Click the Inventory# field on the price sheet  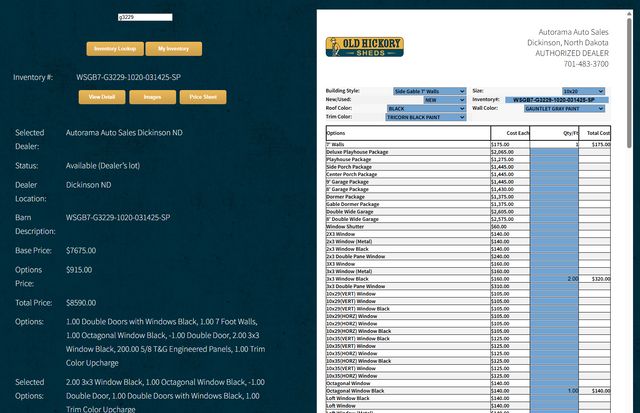pos(554,100)
